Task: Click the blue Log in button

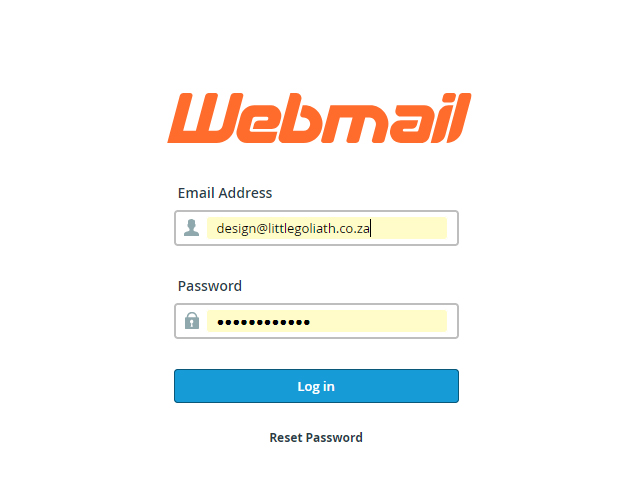Action: coord(316,386)
